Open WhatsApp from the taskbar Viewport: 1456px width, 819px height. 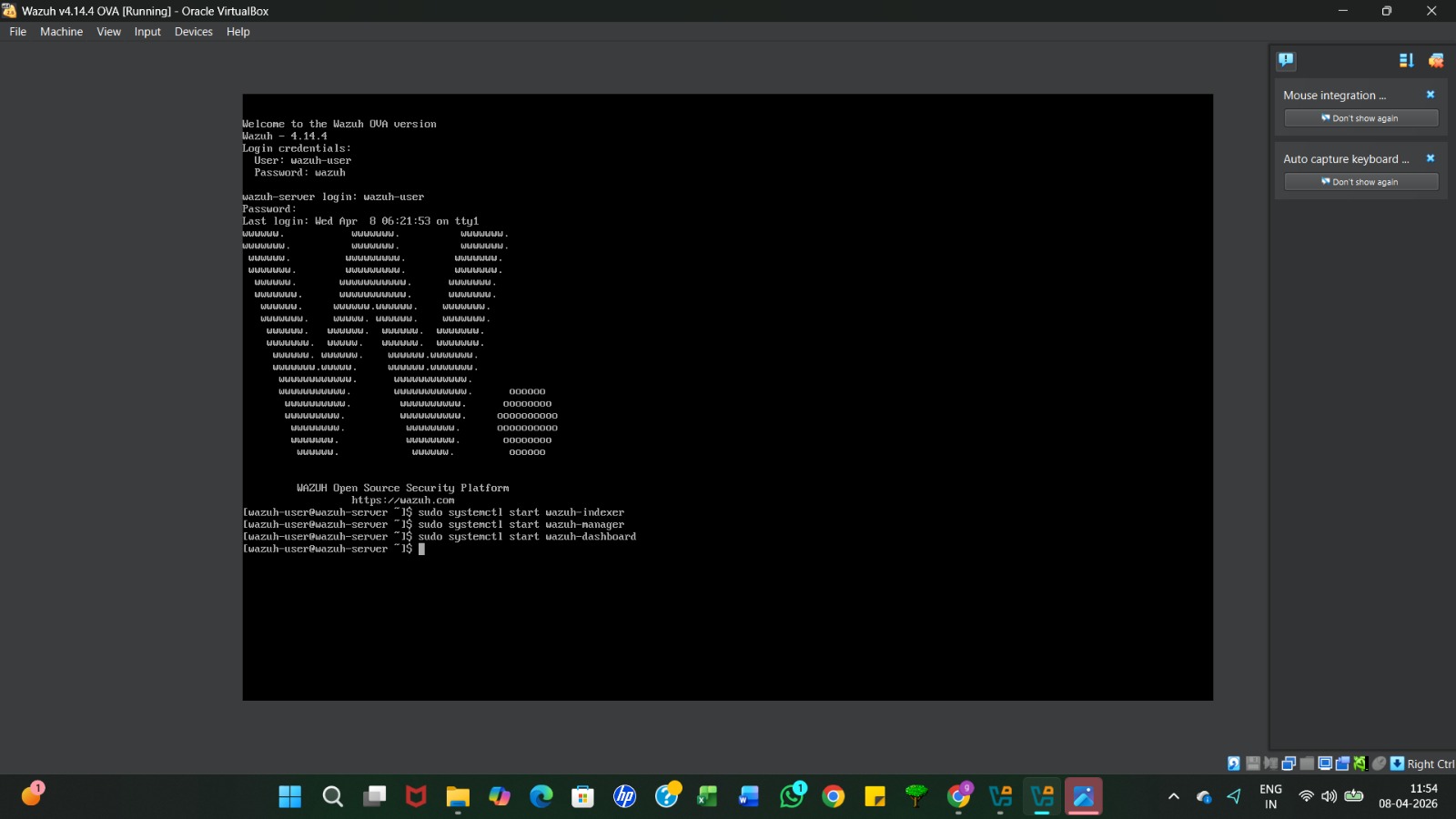click(x=793, y=797)
